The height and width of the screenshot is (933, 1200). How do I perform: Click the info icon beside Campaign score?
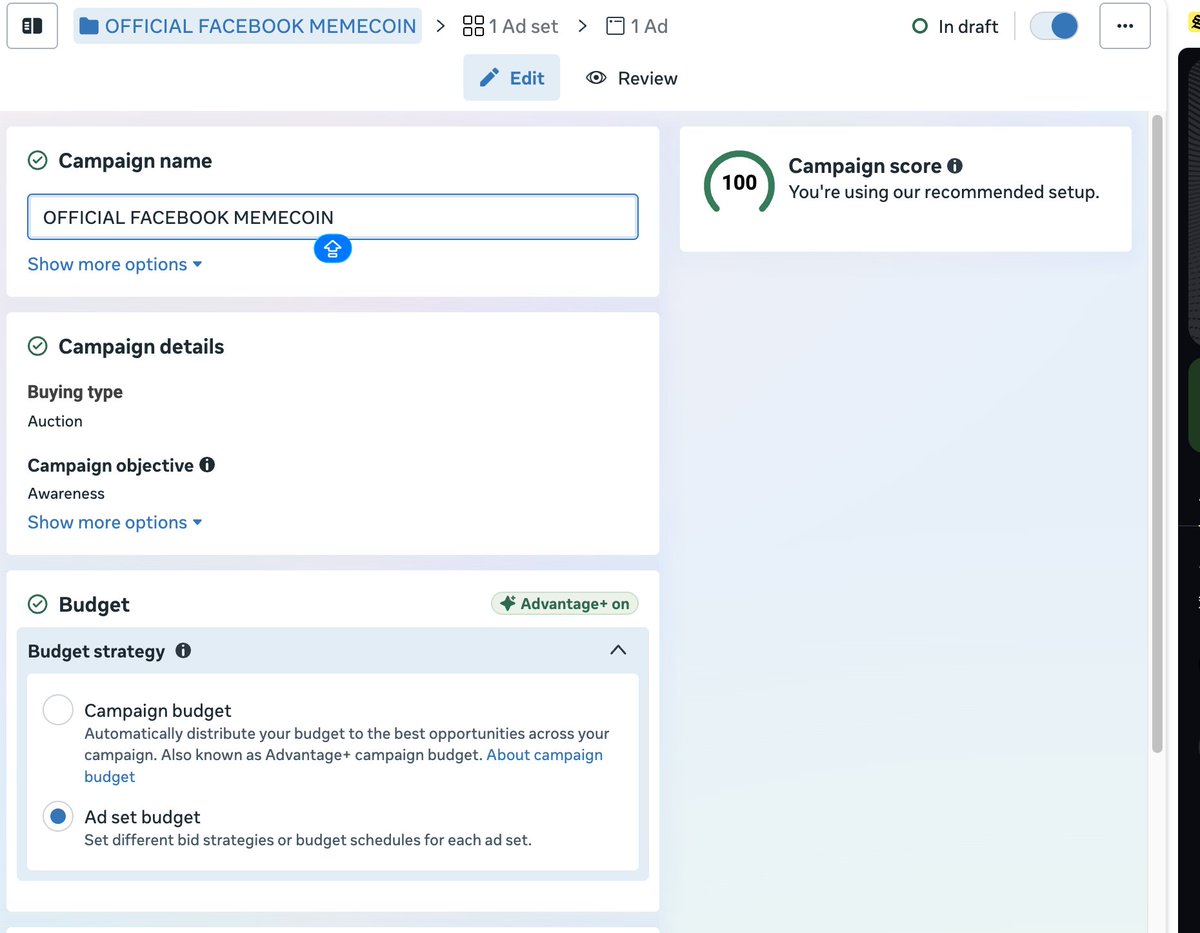coord(955,166)
